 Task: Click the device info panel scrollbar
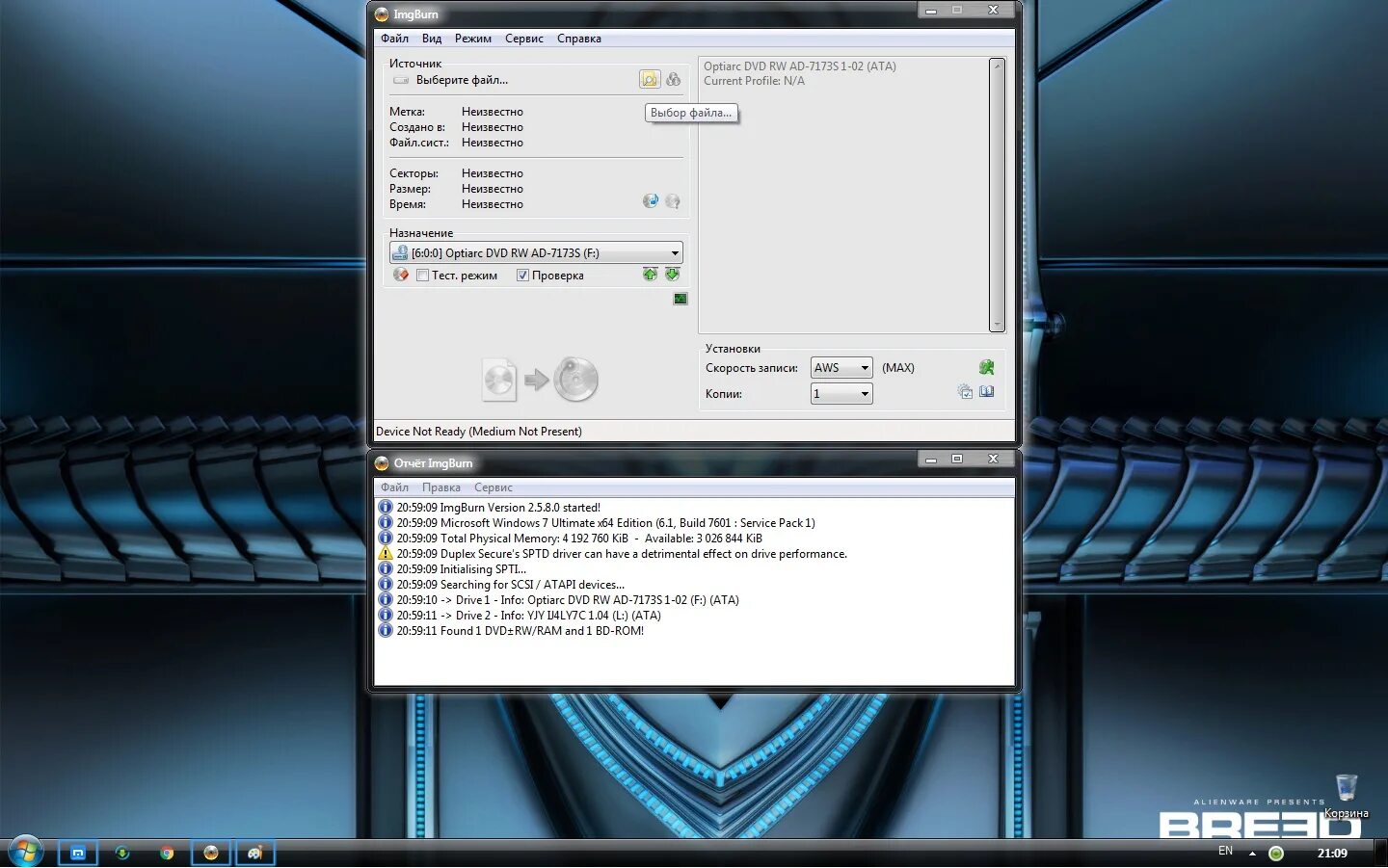click(997, 196)
